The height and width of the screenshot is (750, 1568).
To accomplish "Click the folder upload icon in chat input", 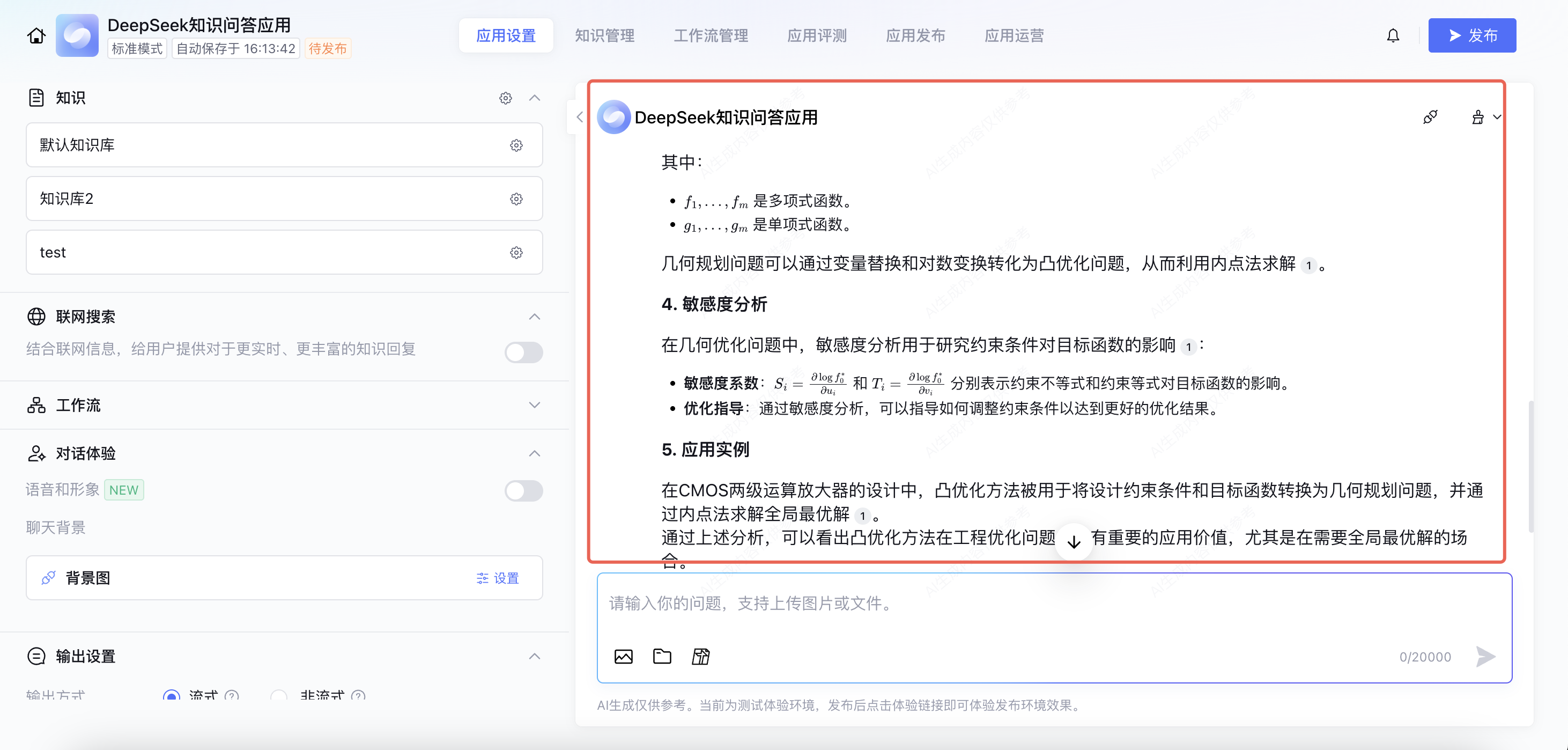I will tap(662, 656).
